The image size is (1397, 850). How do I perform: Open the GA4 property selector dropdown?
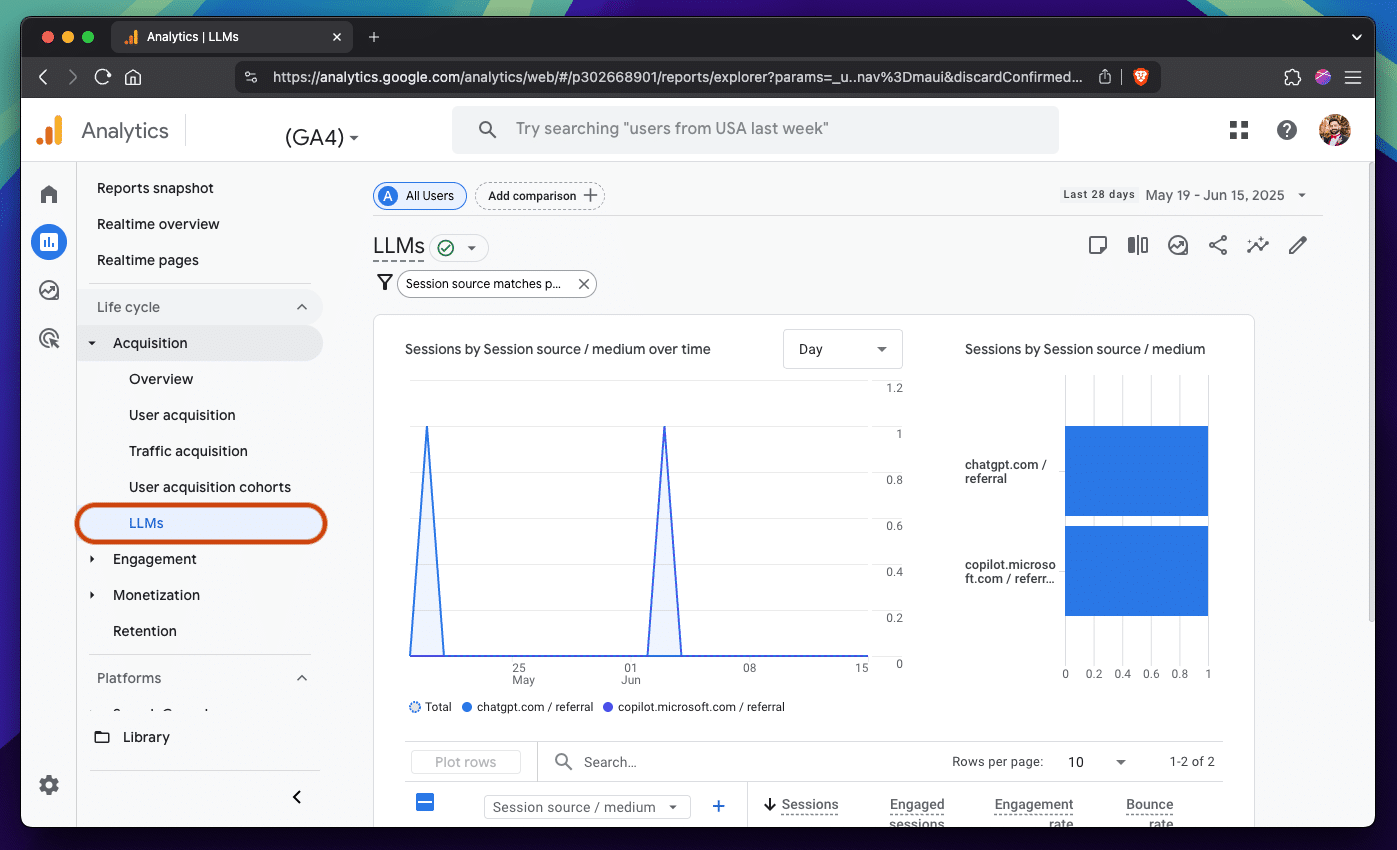coord(322,137)
